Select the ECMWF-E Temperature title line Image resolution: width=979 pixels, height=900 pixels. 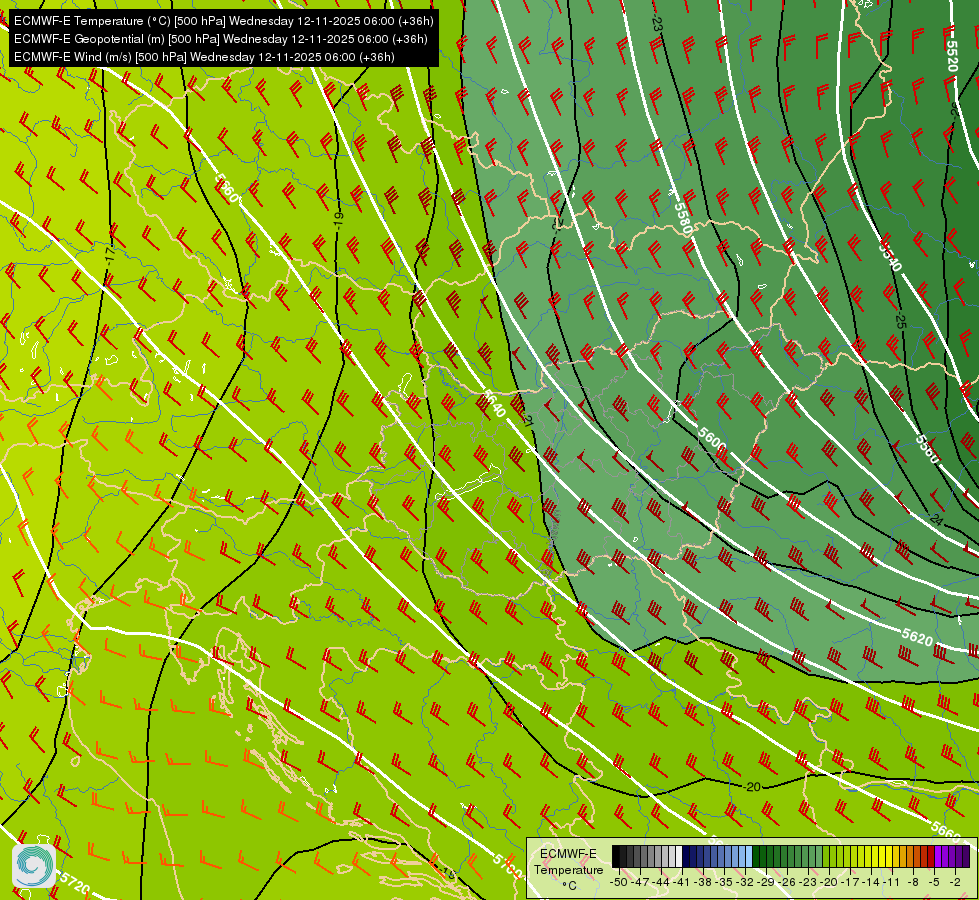[x=224, y=21]
